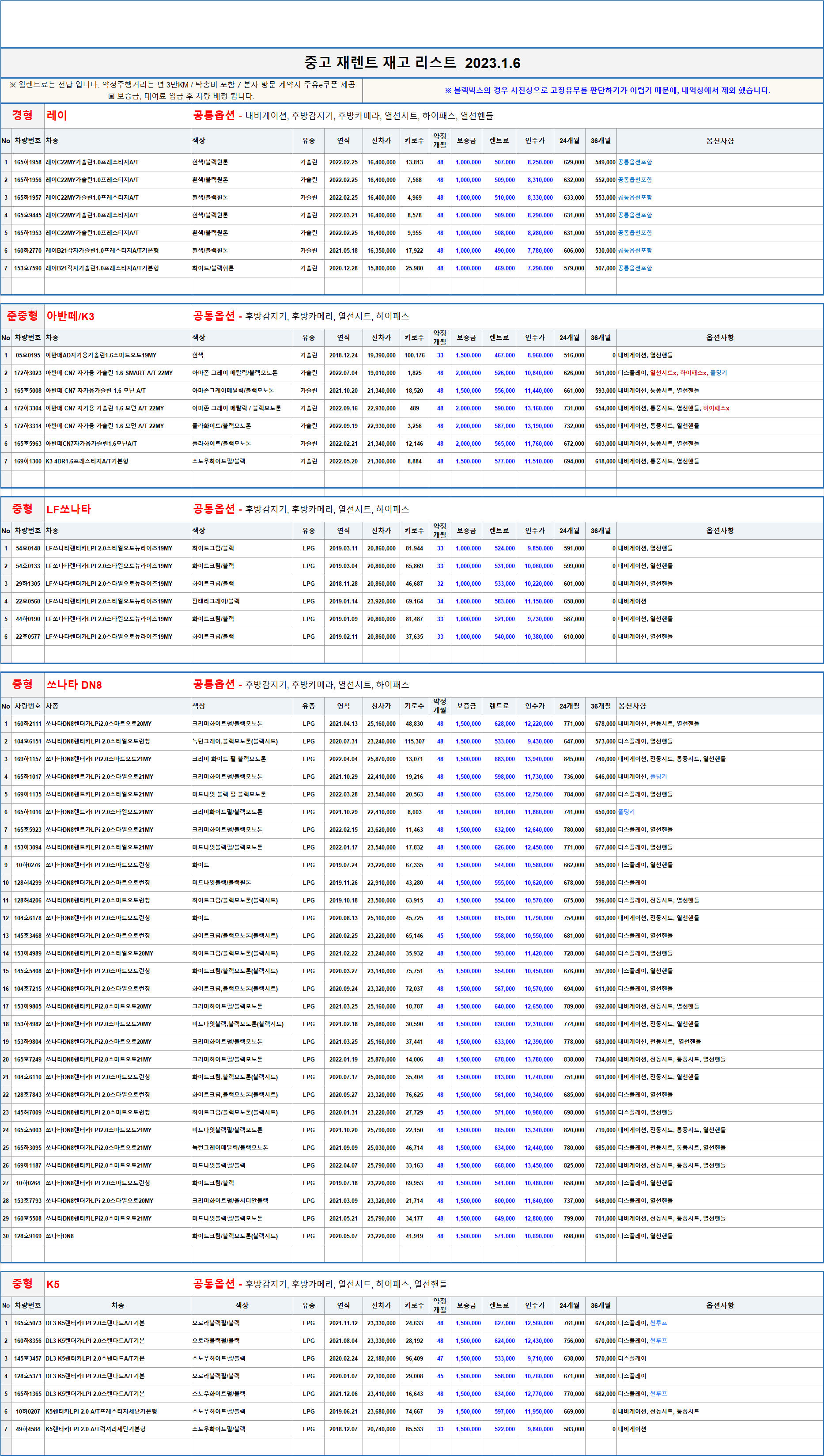The width and height of the screenshot is (824, 1456).
Task: Select plate number 165호9445
Action: [x=28, y=216]
